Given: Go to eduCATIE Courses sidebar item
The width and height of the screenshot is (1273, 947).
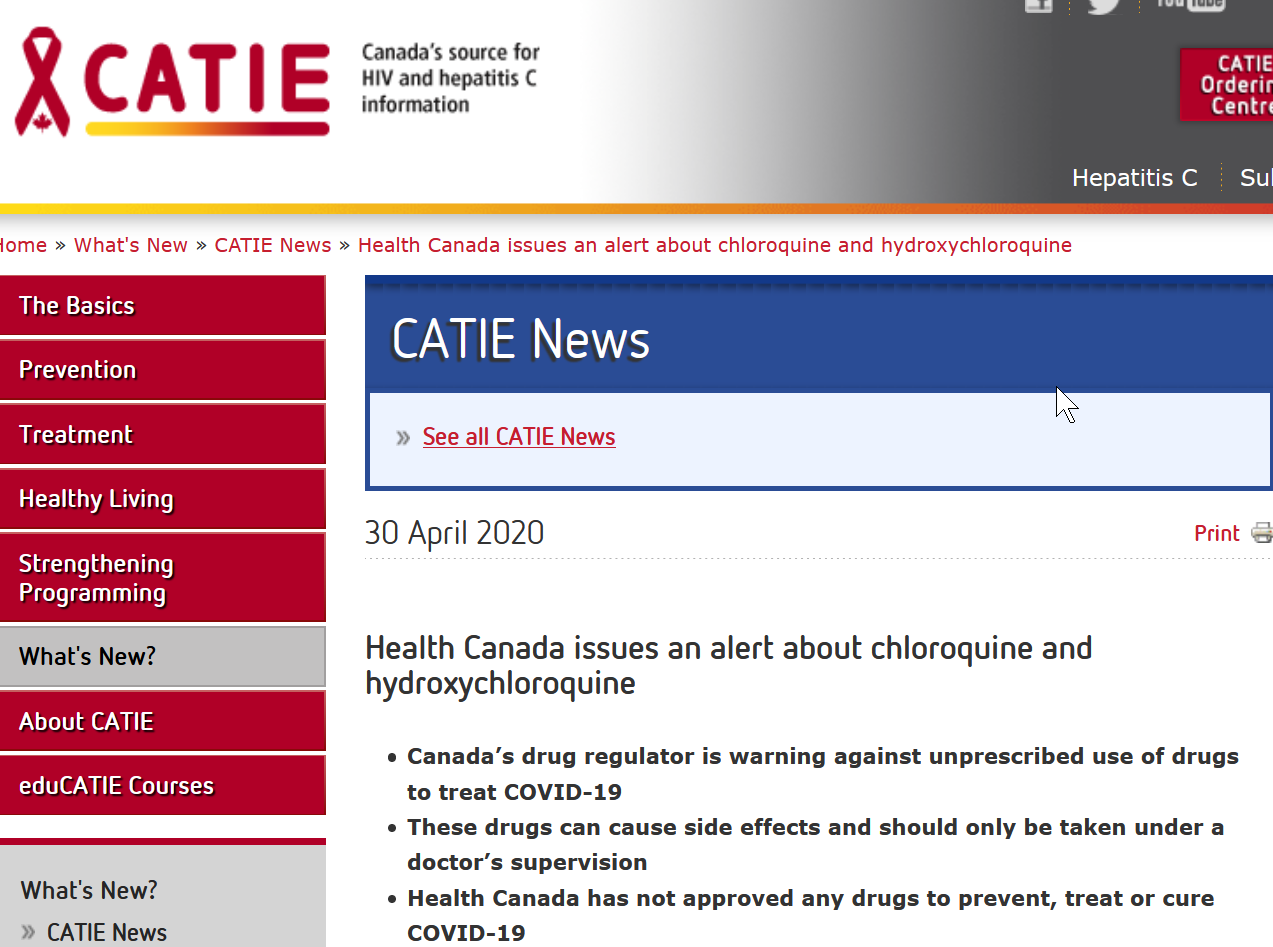Looking at the screenshot, I should click(163, 785).
